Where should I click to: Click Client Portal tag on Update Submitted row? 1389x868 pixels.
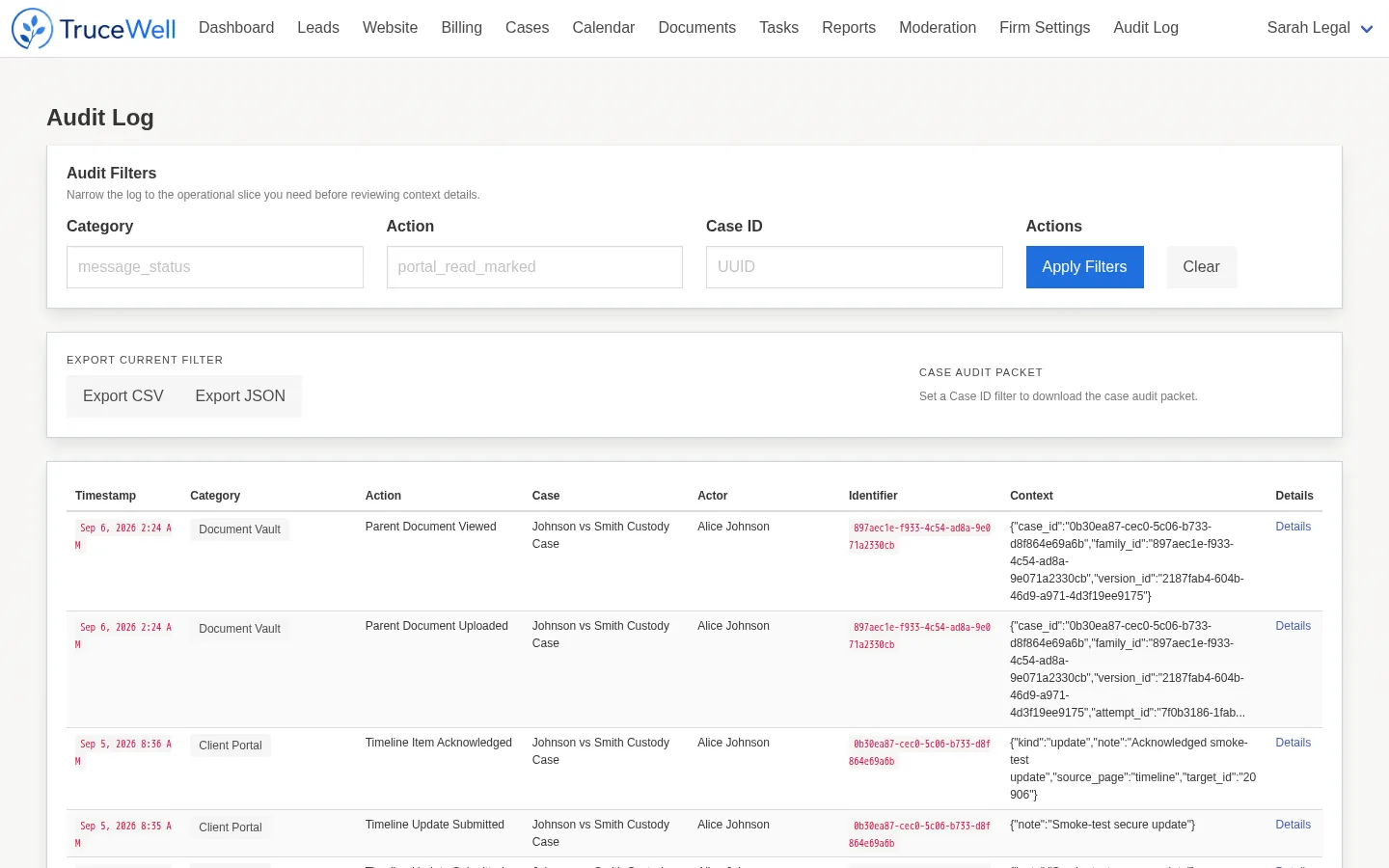[231, 827]
